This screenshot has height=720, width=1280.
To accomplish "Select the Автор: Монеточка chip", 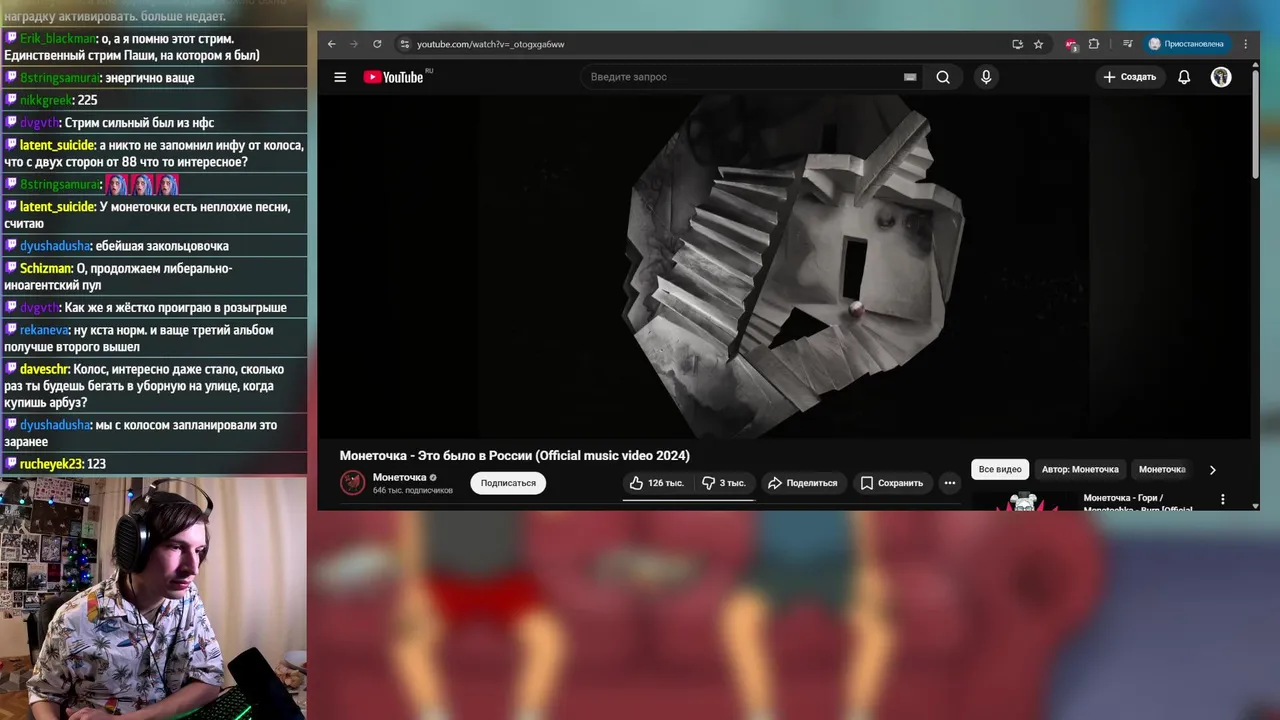I will coord(1080,469).
